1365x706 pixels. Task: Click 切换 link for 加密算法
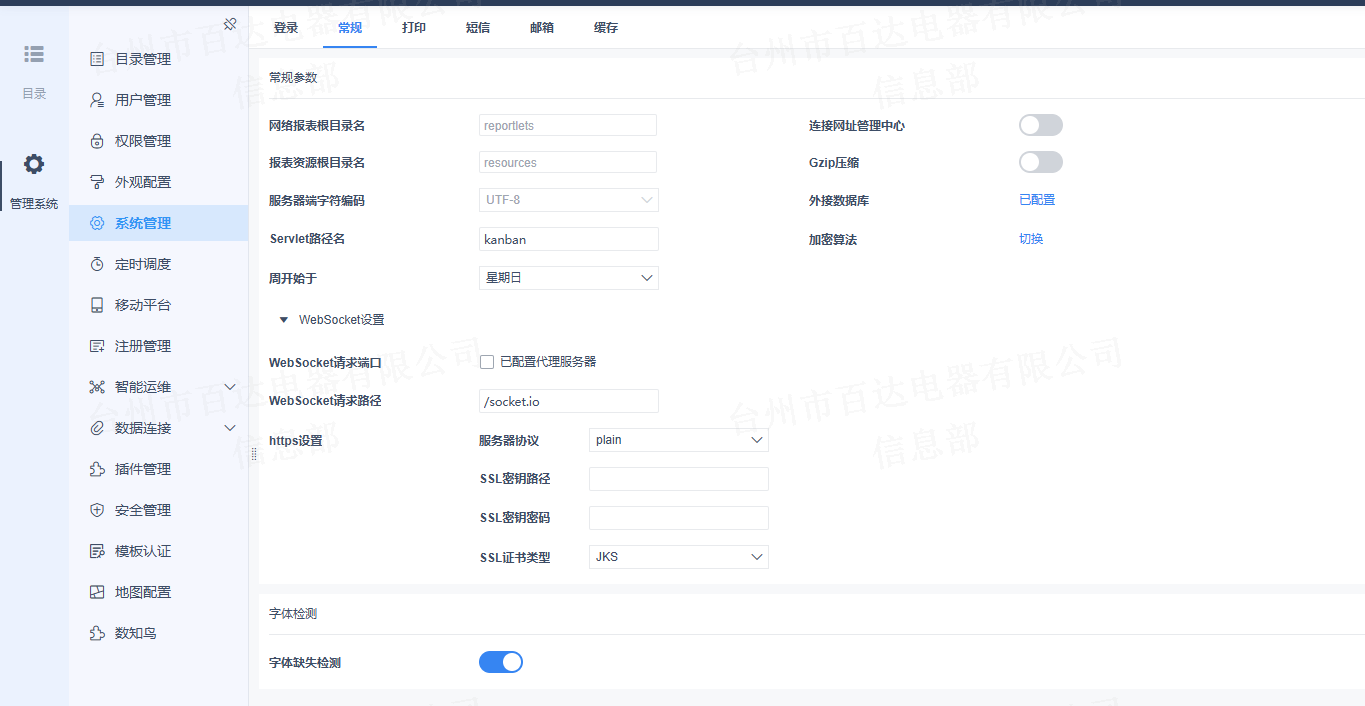click(x=1031, y=239)
